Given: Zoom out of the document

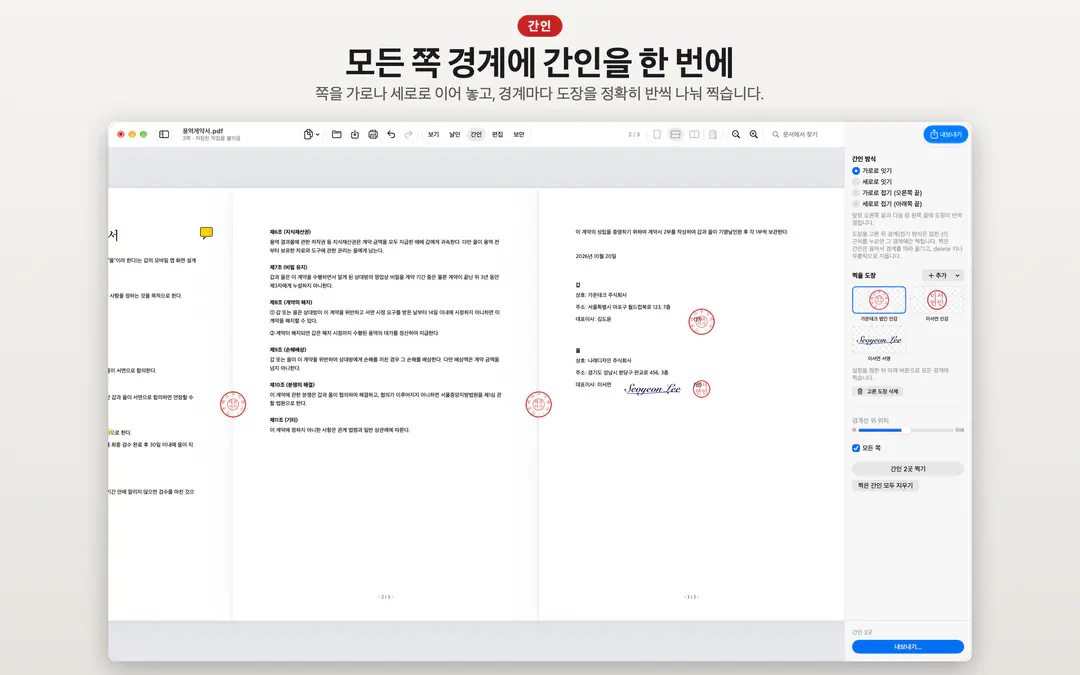Looking at the screenshot, I should click(736, 134).
